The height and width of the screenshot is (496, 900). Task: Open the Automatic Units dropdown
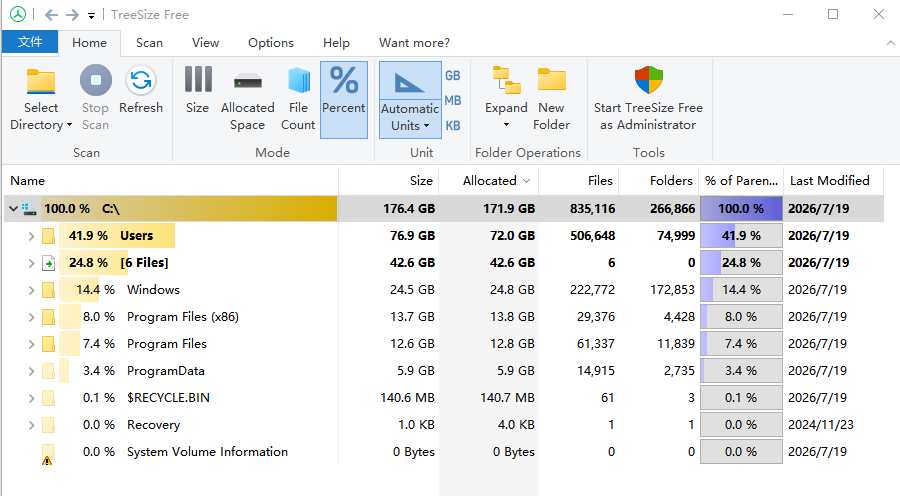[x=410, y=100]
